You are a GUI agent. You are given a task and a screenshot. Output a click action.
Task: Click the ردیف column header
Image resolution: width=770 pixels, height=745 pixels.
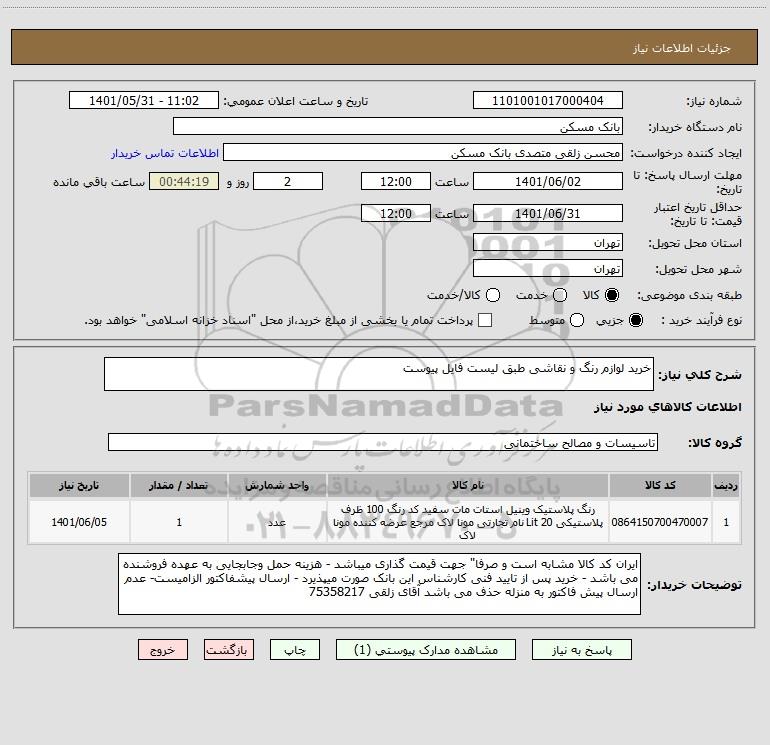(726, 485)
